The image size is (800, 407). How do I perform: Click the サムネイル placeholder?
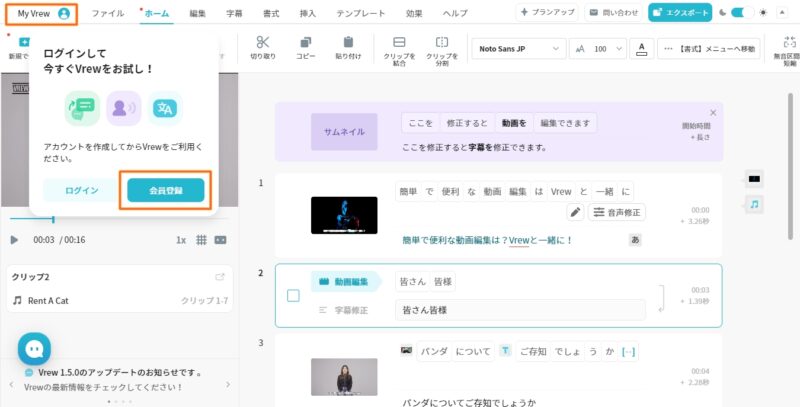(x=344, y=132)
